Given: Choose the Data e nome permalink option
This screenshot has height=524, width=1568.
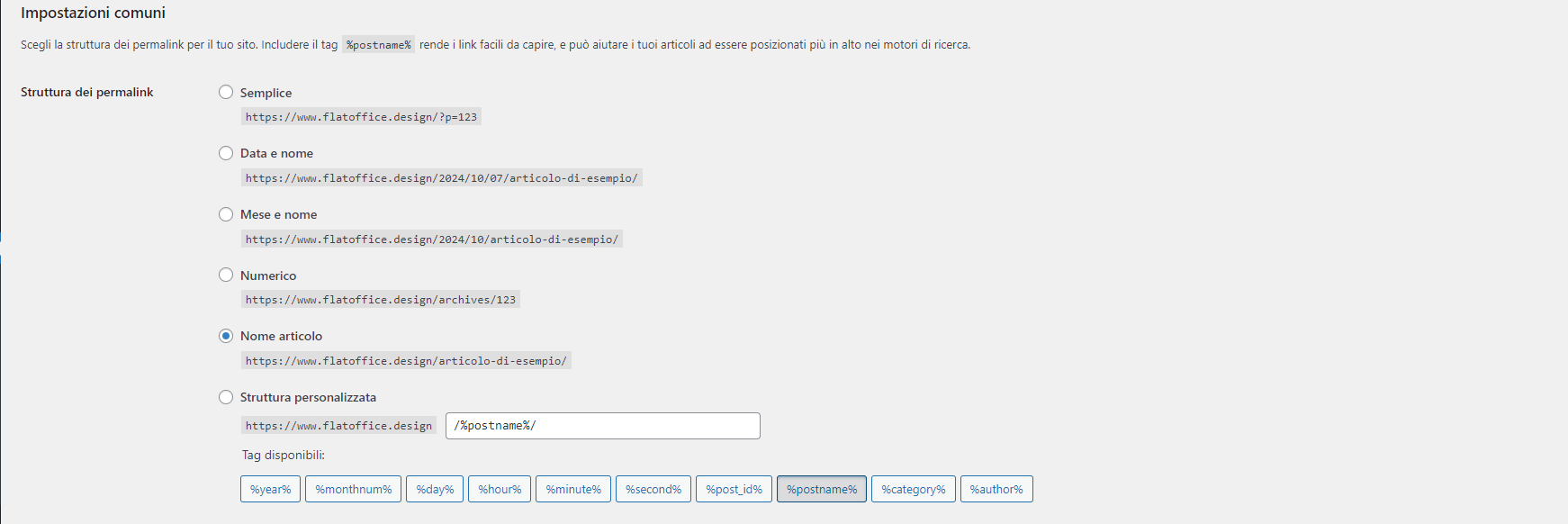Looking at the screenshot, I should (226, 153).
